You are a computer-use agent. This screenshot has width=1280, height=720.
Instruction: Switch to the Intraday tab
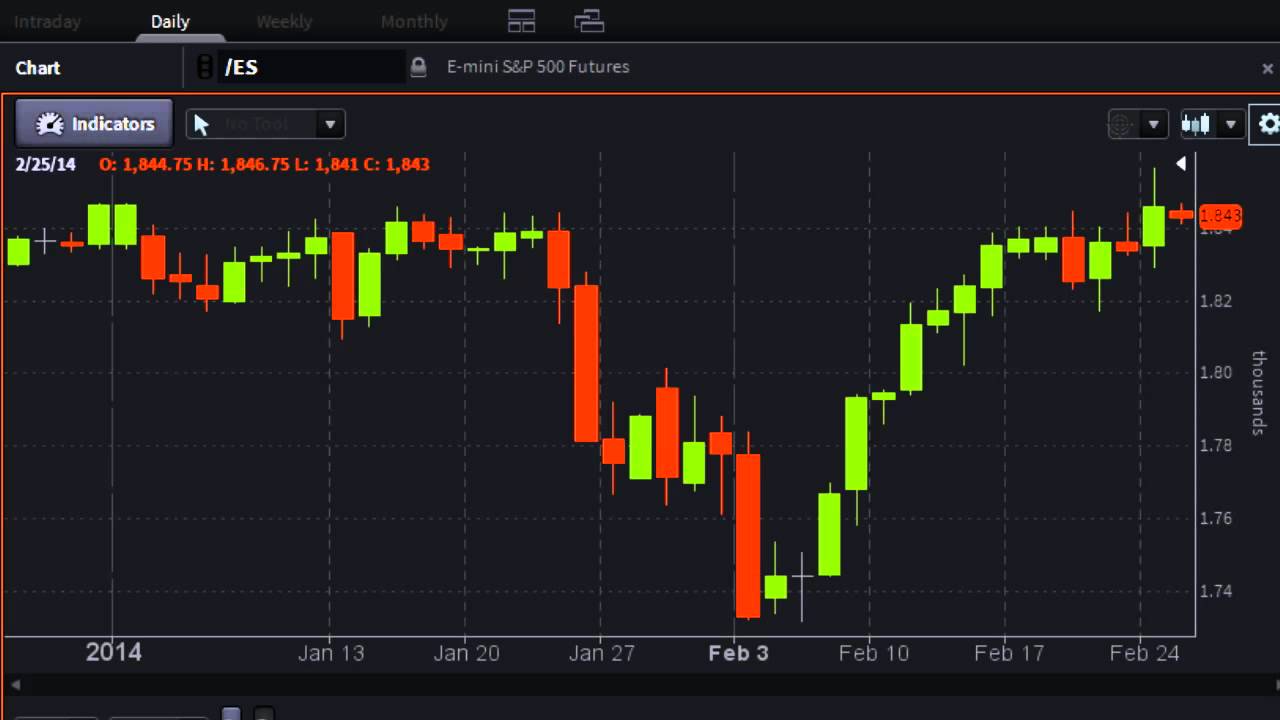(x=47, y=21)
